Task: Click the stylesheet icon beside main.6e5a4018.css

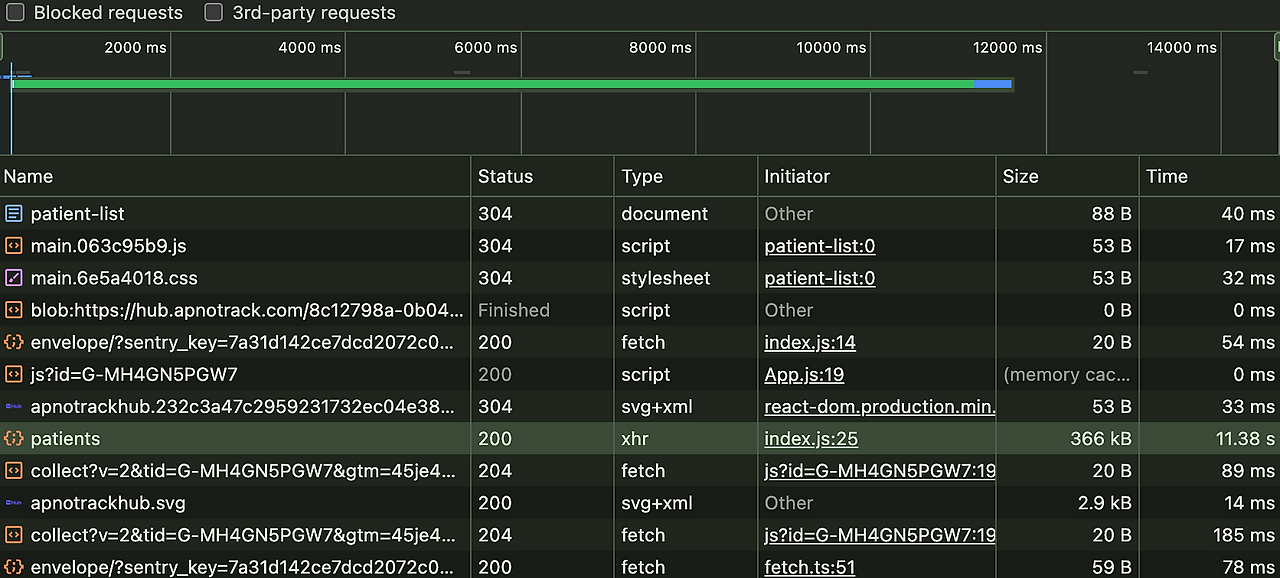Action: (x=14, y=278)
